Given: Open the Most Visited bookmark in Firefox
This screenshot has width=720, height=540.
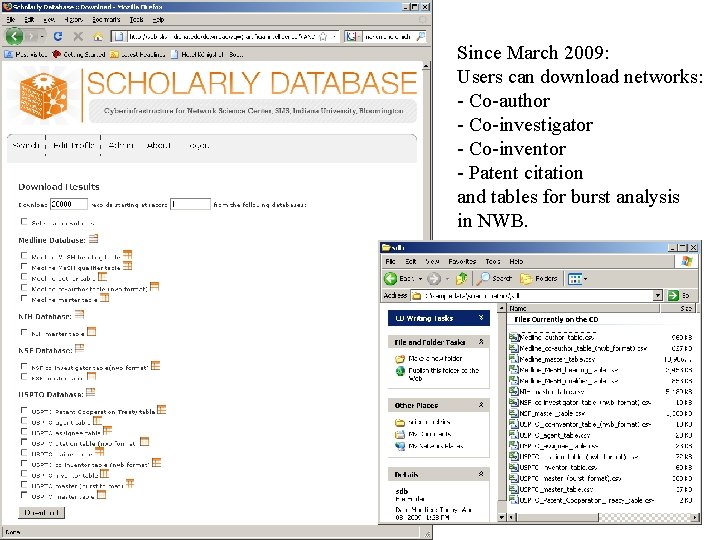Looking at the screenshot, I should (26, 54).
